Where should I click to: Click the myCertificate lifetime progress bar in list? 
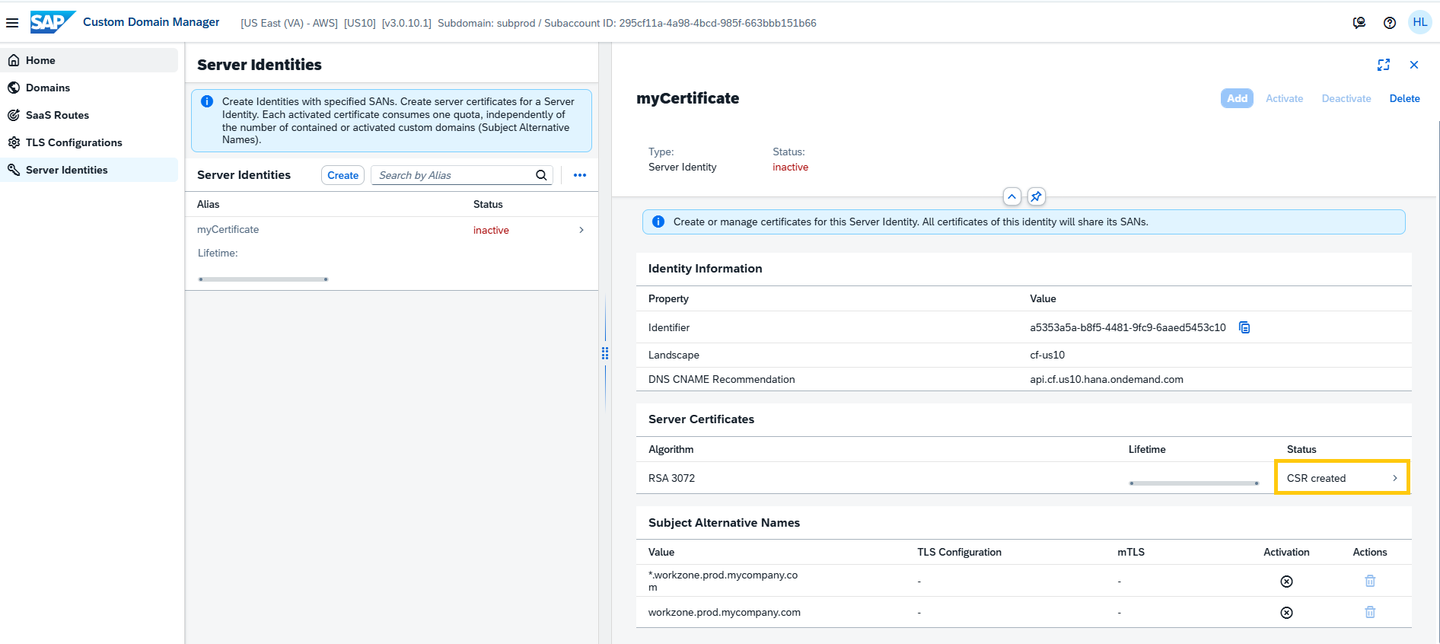264,279
